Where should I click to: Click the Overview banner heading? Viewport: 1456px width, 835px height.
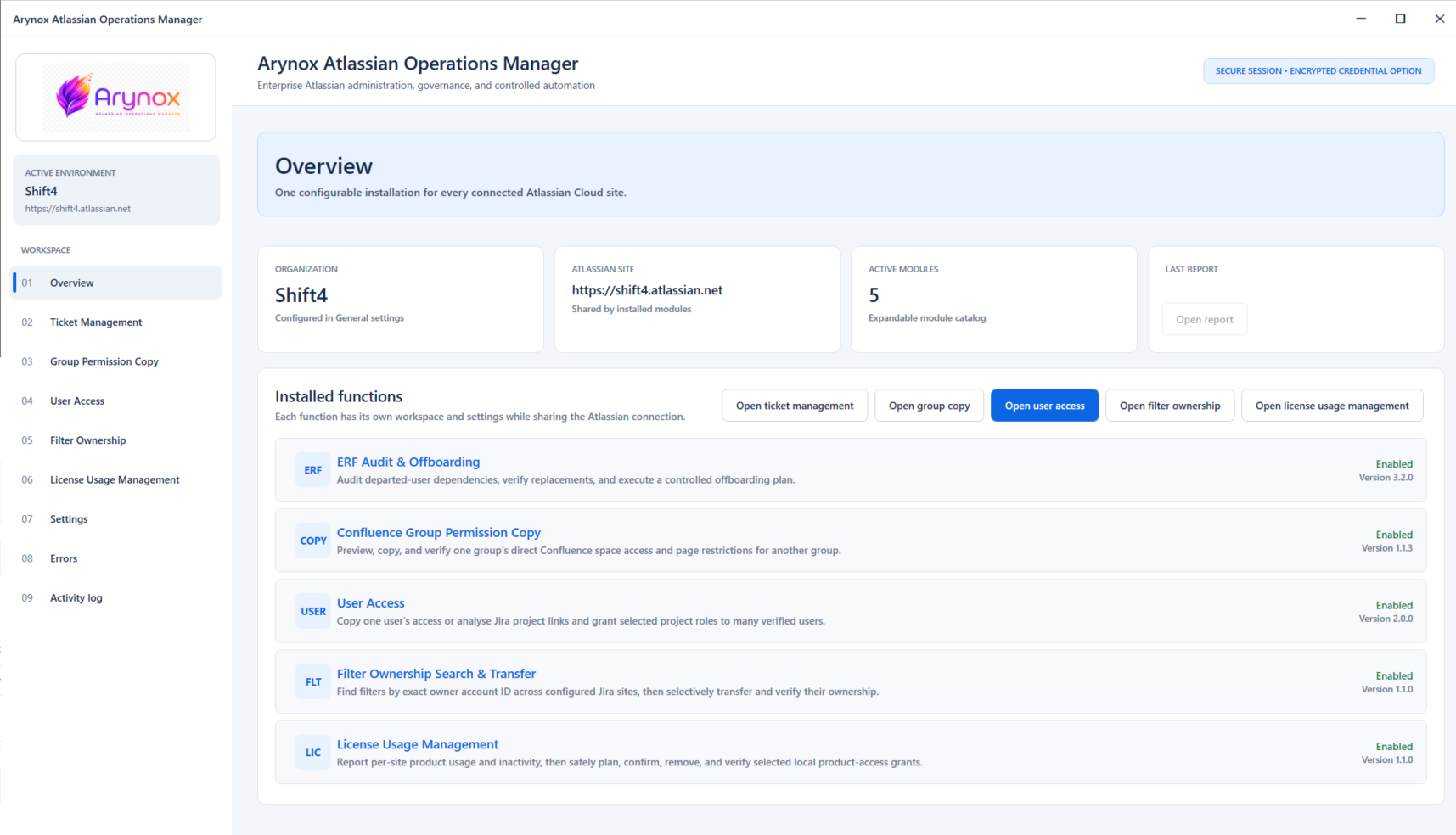323,166
